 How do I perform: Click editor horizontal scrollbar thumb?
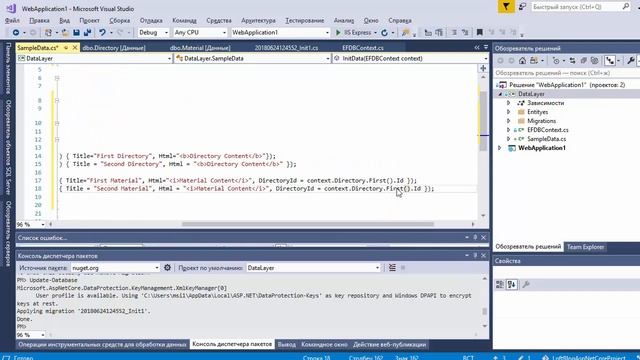point(308,224)
